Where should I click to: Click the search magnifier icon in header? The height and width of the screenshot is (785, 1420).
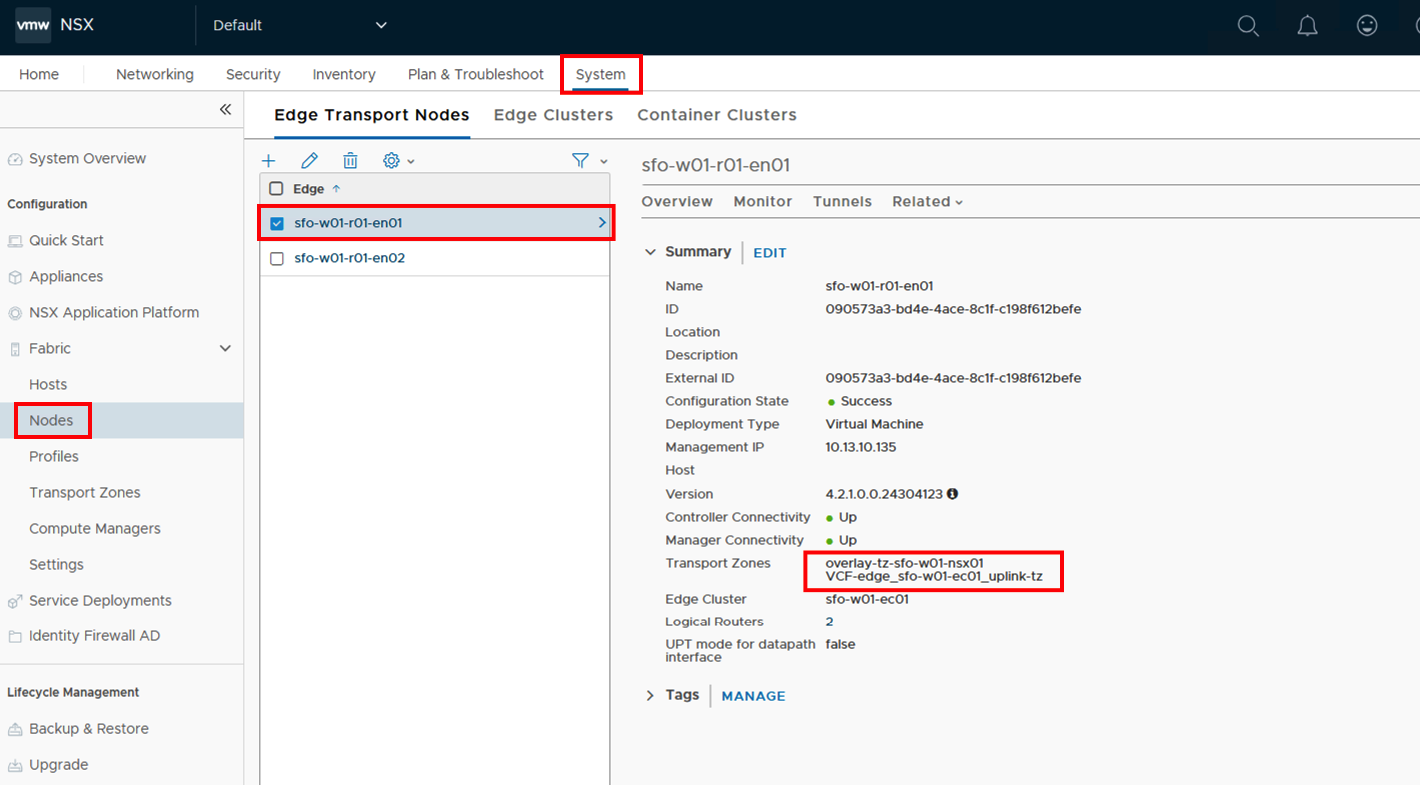(x=1247, y=26)
